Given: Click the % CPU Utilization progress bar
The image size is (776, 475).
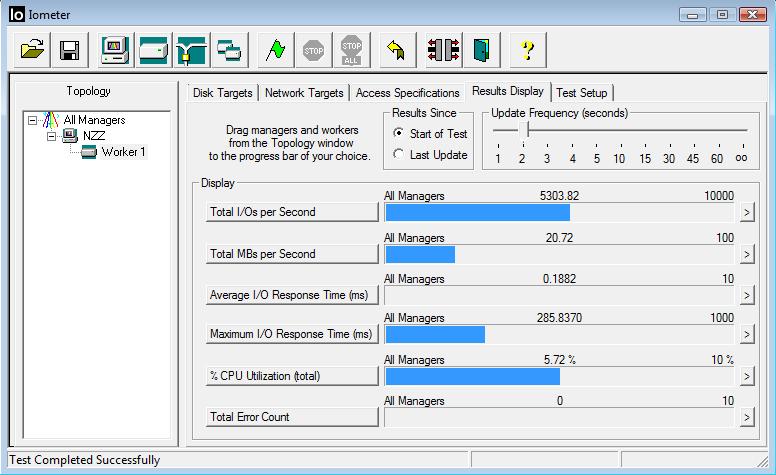Looking at the screenshot, I should click(560, 377).
